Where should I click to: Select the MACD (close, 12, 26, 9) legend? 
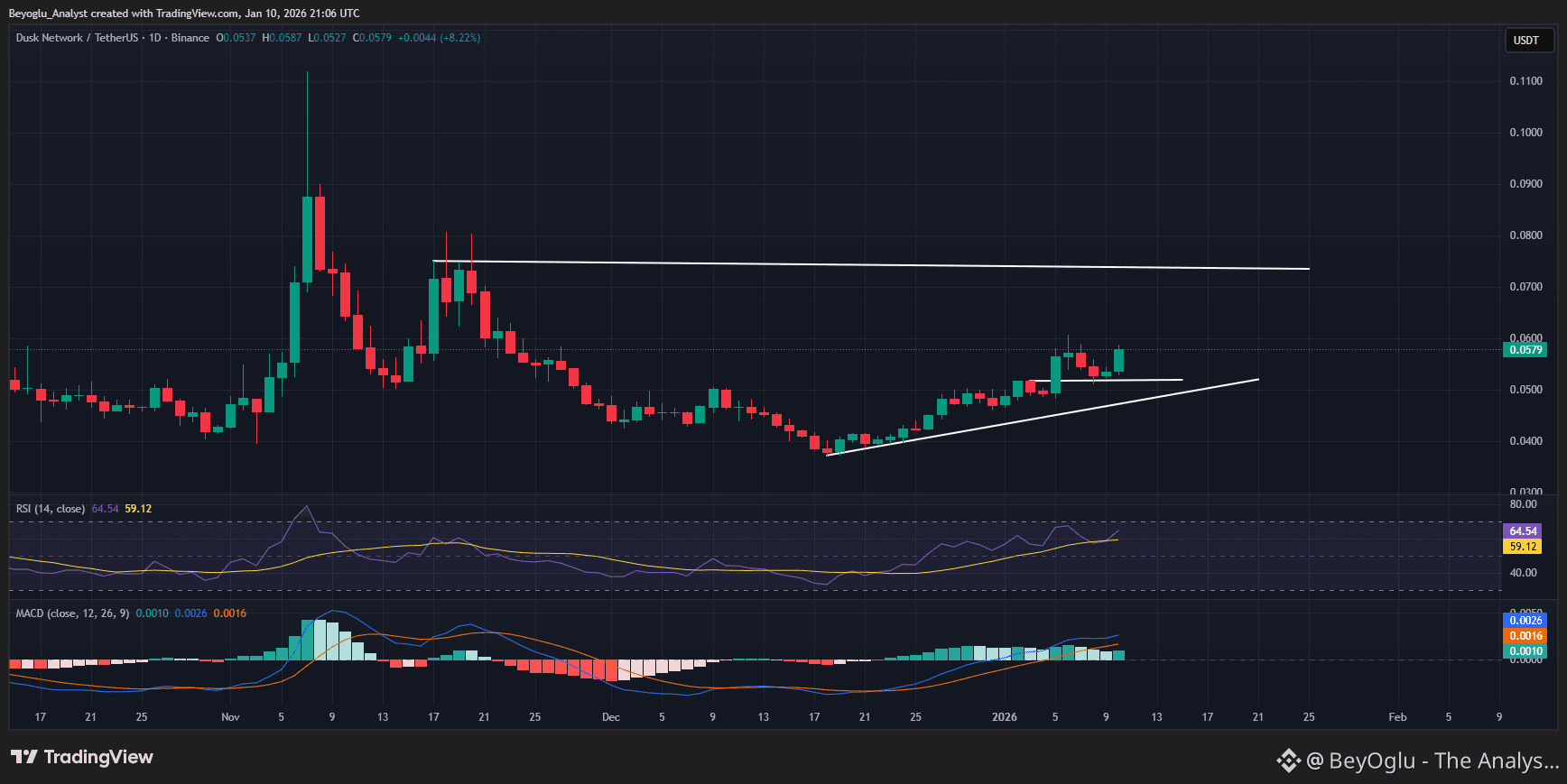[73, 613]
